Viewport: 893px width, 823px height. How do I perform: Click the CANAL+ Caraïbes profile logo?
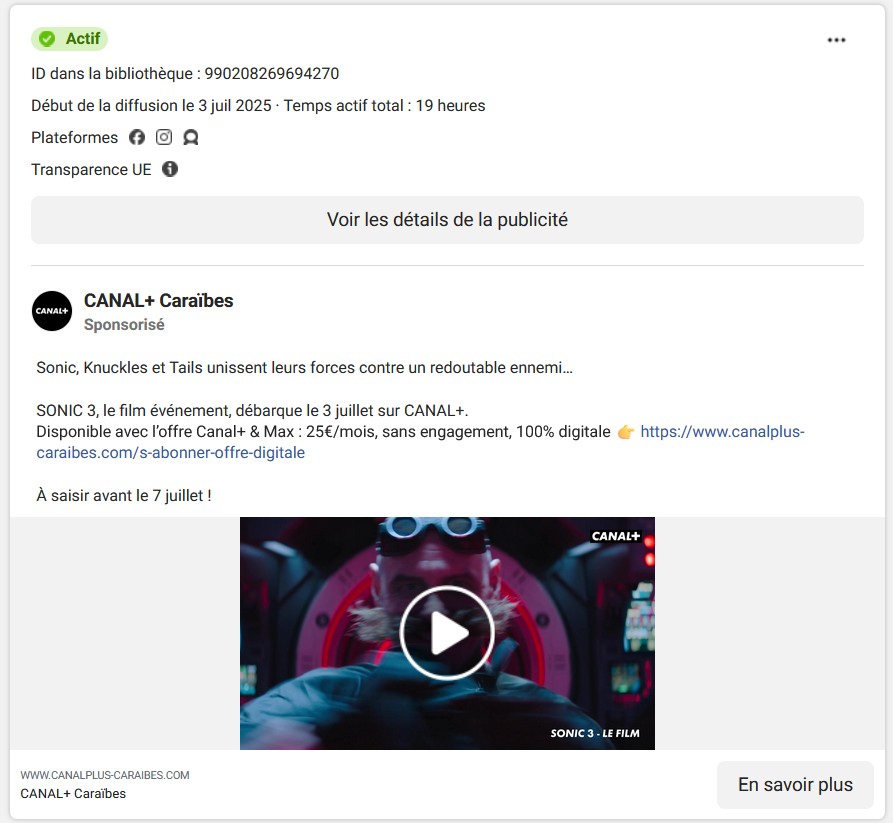pyautogui.click(x=52, y=311)
